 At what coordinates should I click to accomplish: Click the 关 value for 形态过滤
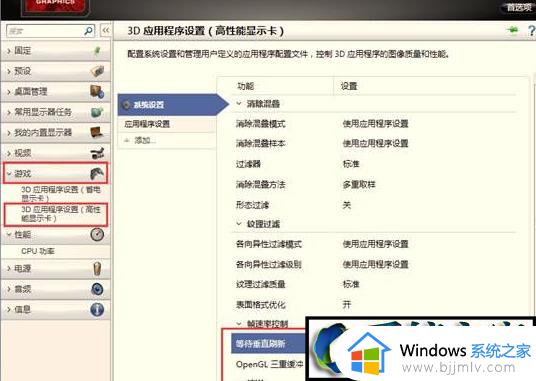347,205
